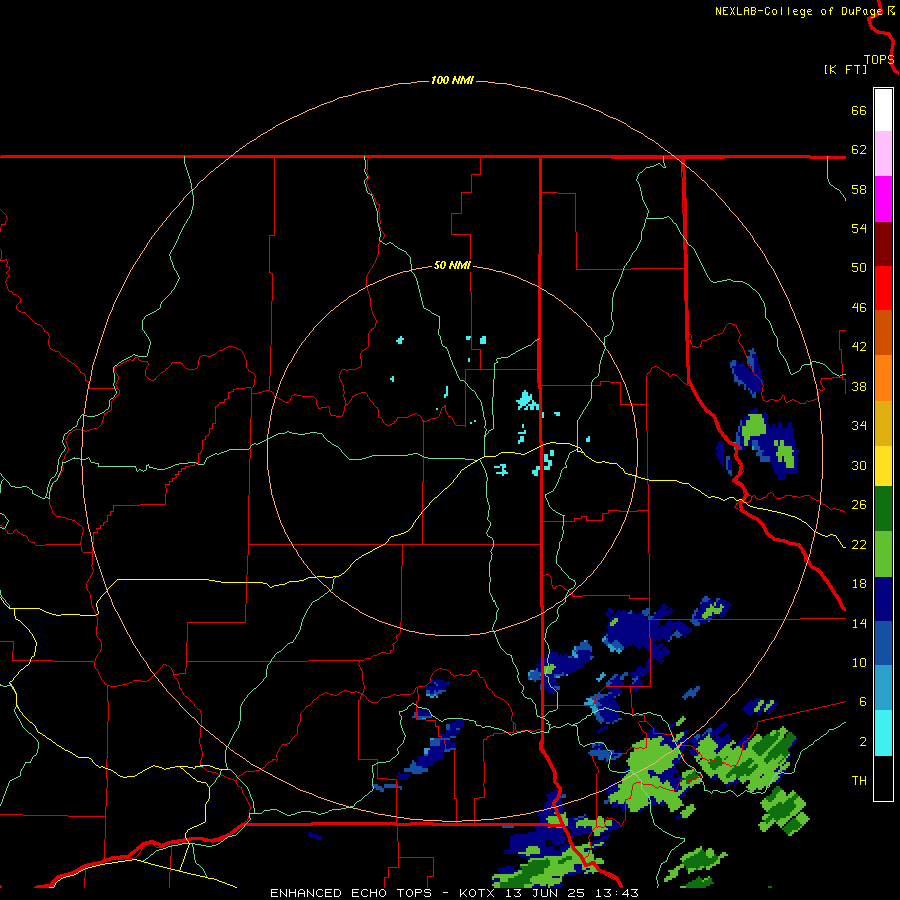Click the '42' legend value

tap(859, 346)
